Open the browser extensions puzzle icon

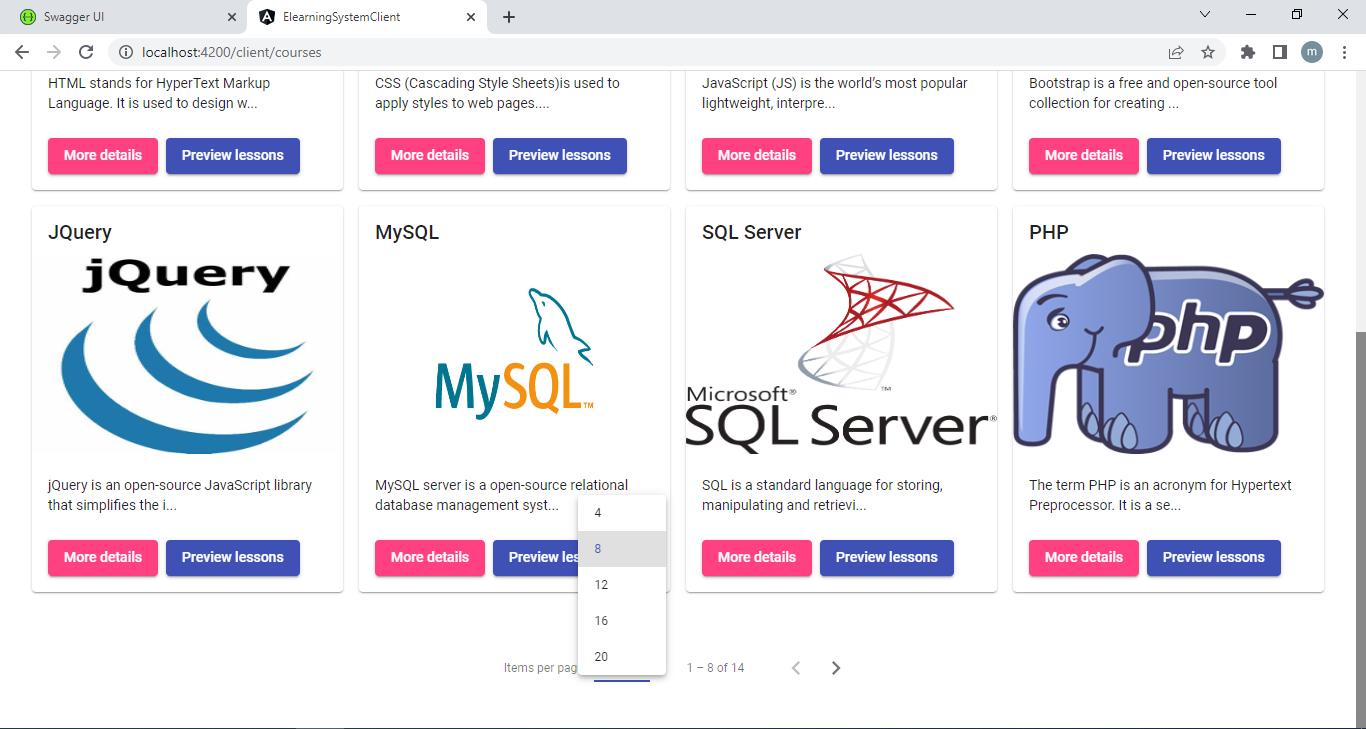[x=1247, y=52]
